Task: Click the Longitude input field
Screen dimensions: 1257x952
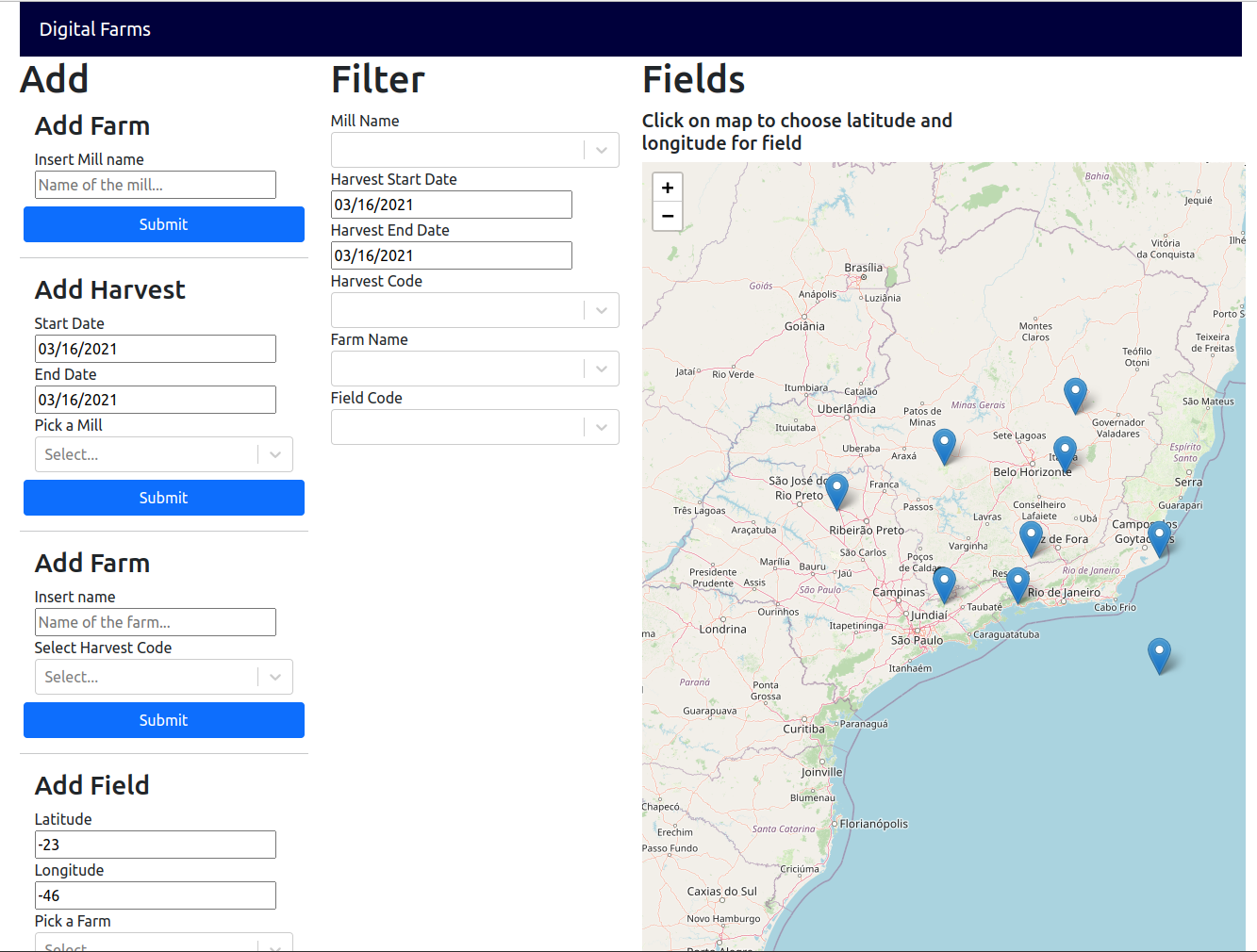Action: [156, 895]
